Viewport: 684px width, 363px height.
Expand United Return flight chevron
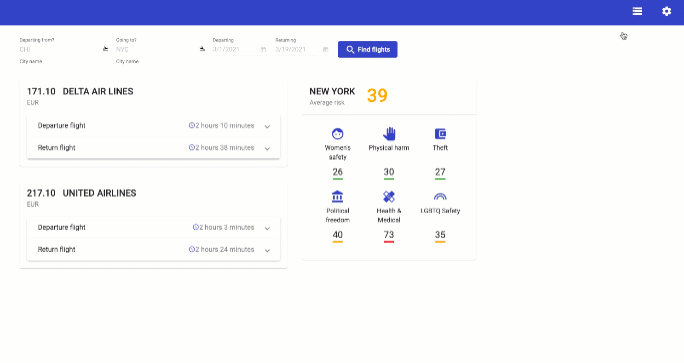point(267,250)
